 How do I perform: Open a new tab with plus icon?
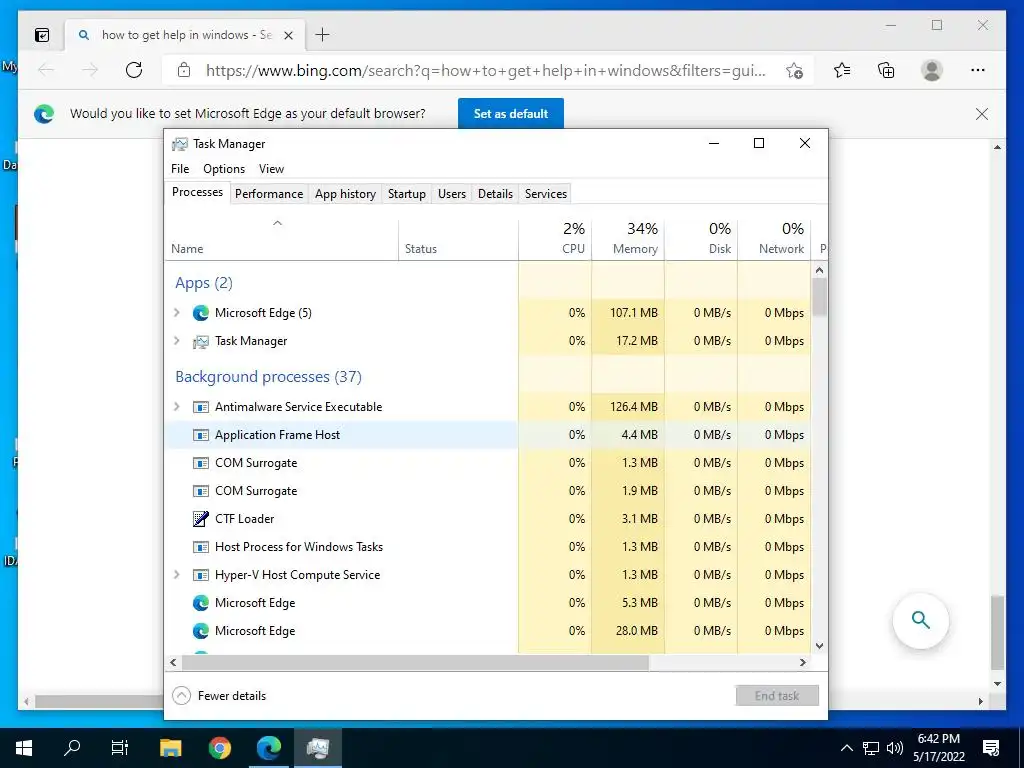[323, 35]
